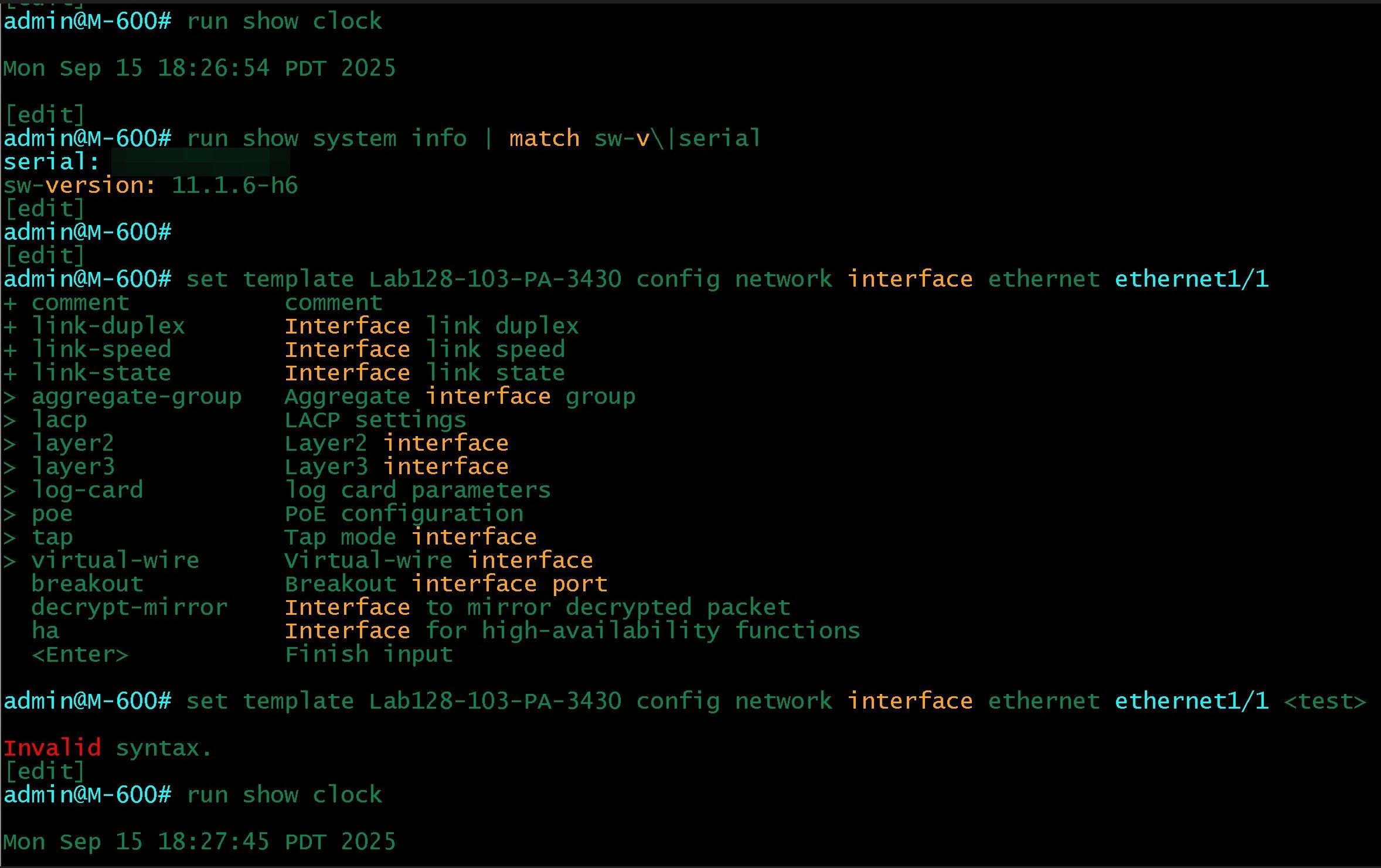Click the redacted serial number value

pos(200,162)
